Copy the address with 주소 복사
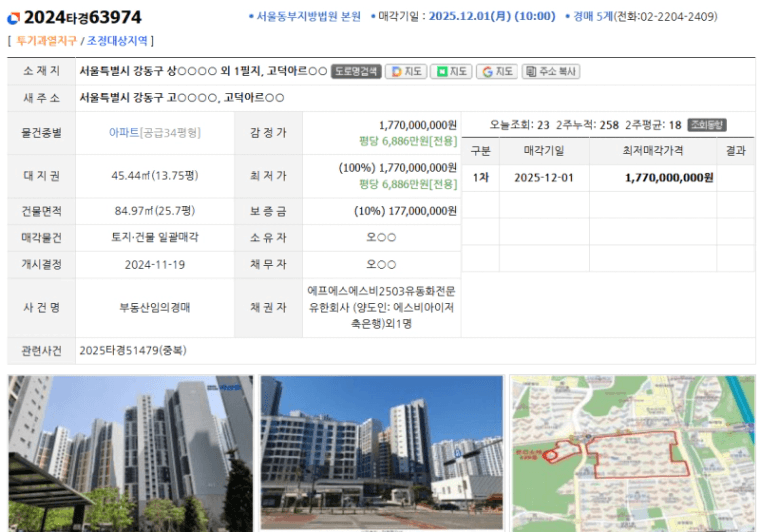This screenshot has height=532, width=760. (x=550, y=72)
